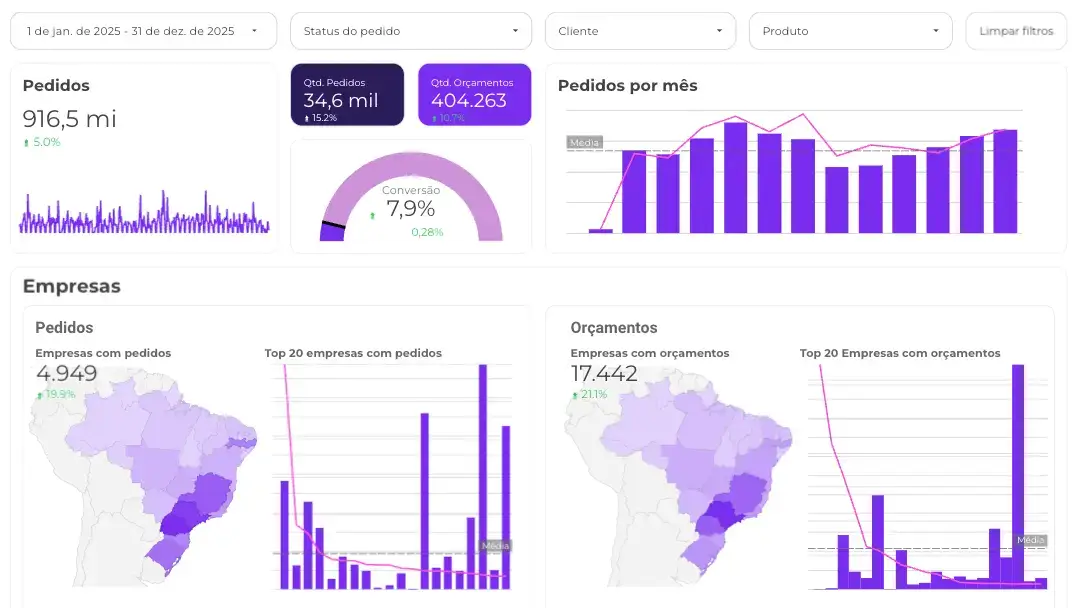Click the Pedidos 916,5 mi total value
Viewport: 1080px width, 608px height.
(70, 119)
